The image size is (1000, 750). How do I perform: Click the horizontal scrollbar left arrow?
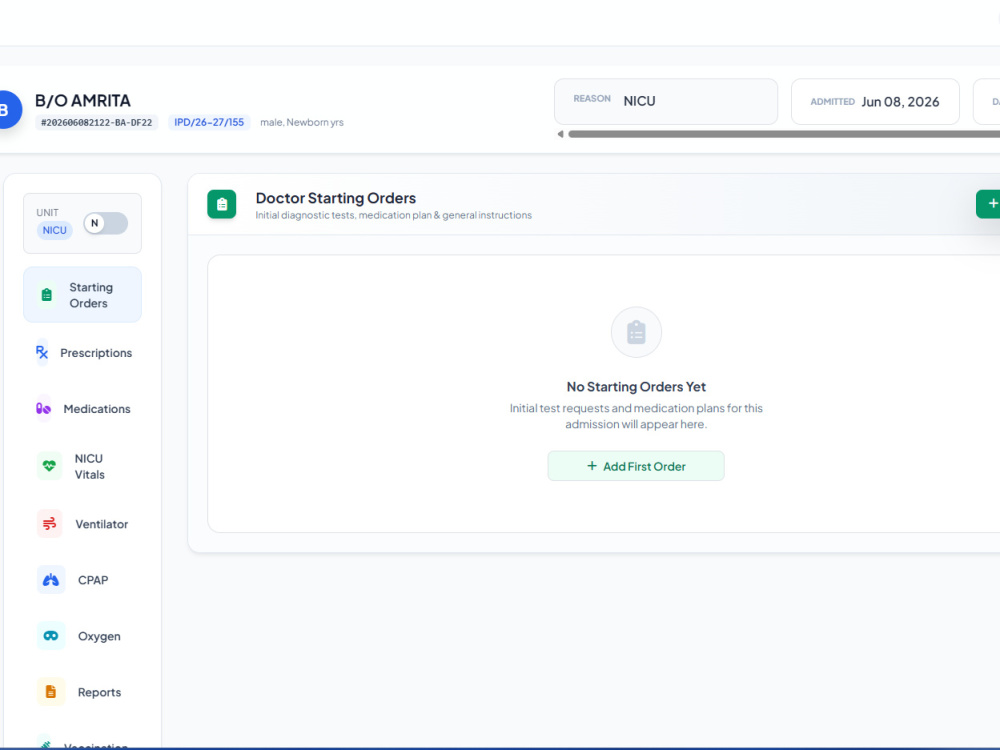pos(560,134)
